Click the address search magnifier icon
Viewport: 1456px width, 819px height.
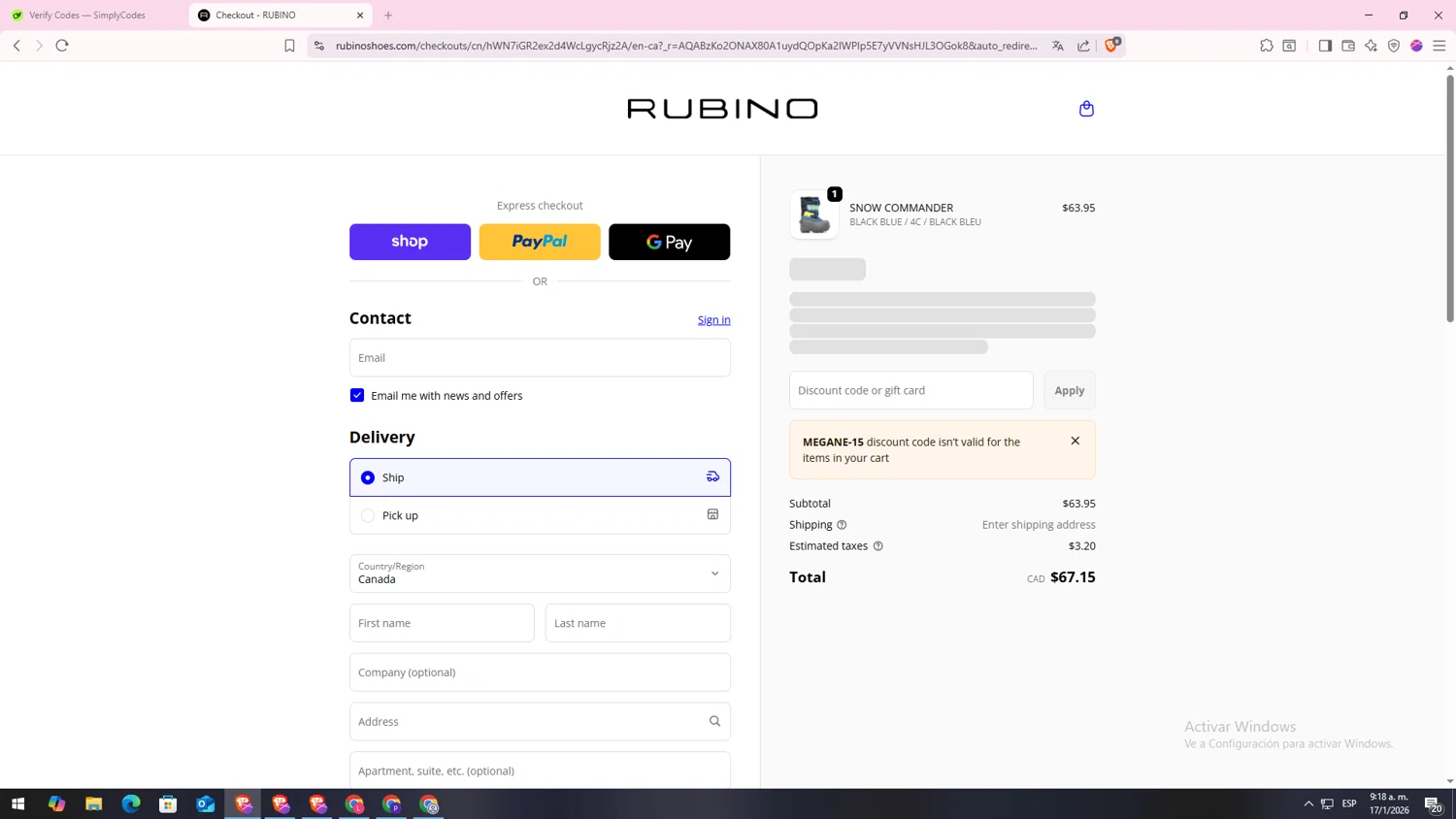click(714, 721)
